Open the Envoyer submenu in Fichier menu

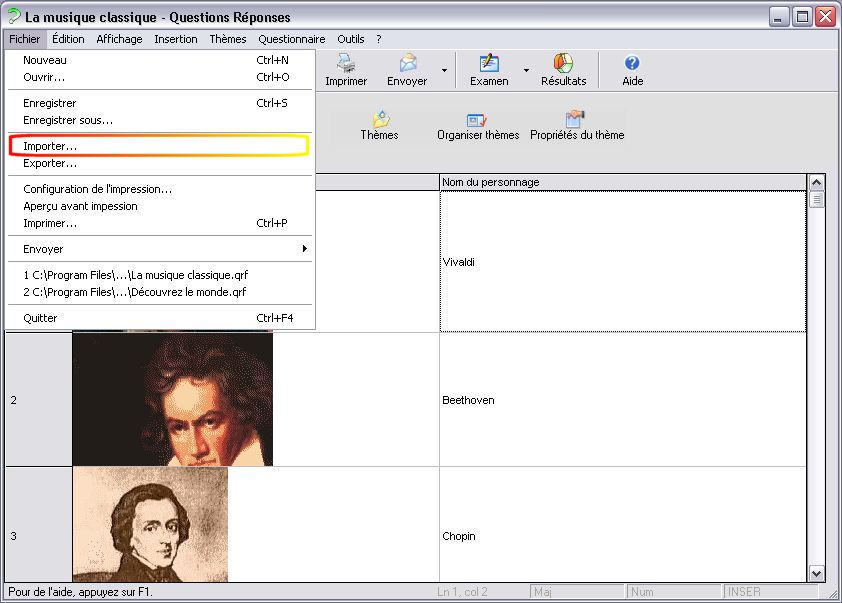159,249
